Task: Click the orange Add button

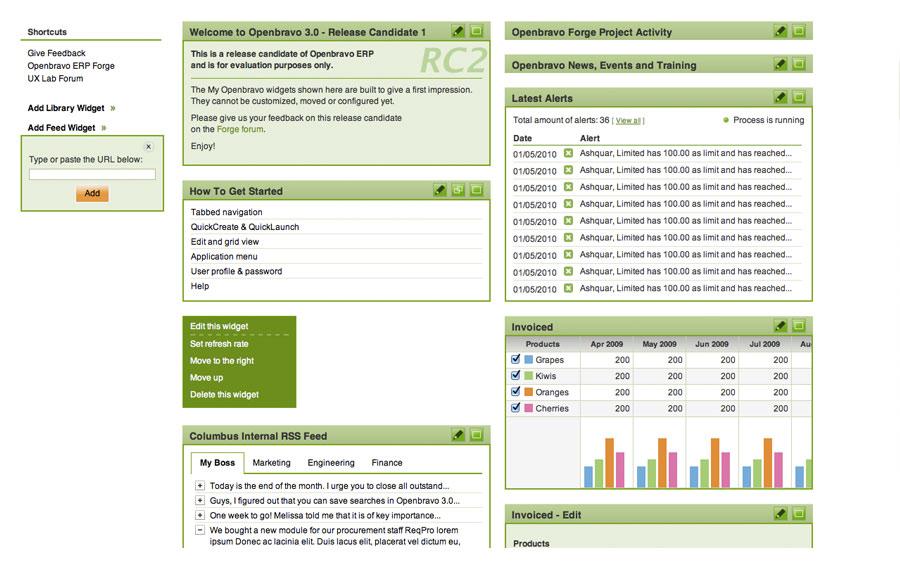Action: (92, 193)
